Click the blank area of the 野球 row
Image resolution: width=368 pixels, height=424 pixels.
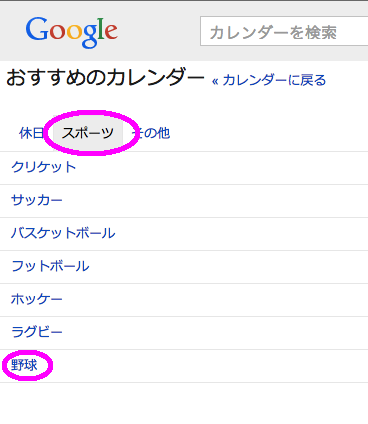point(210,366)
